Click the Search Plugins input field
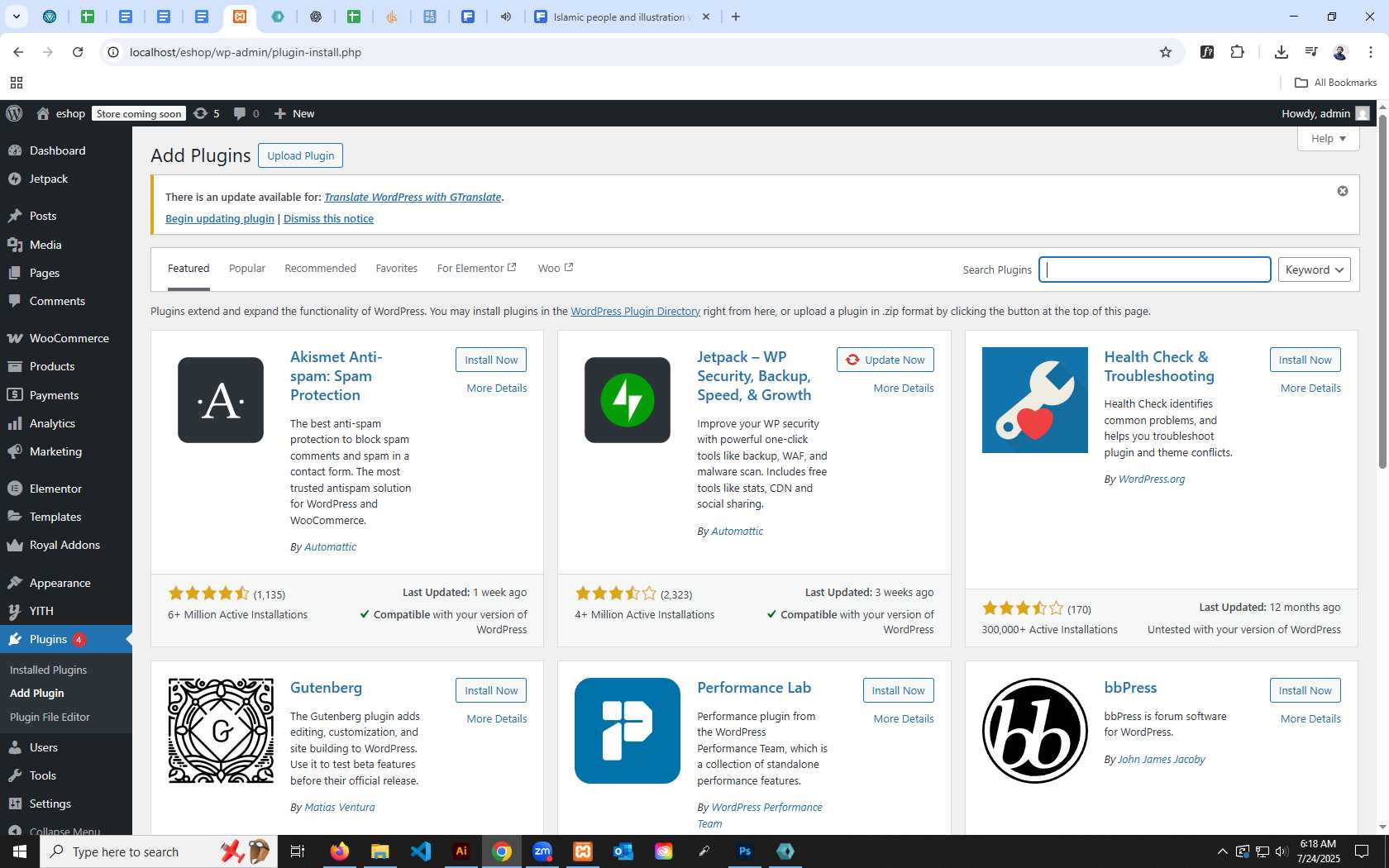The height and width of the screenshot is (868, 1389). pos(1154,269)
